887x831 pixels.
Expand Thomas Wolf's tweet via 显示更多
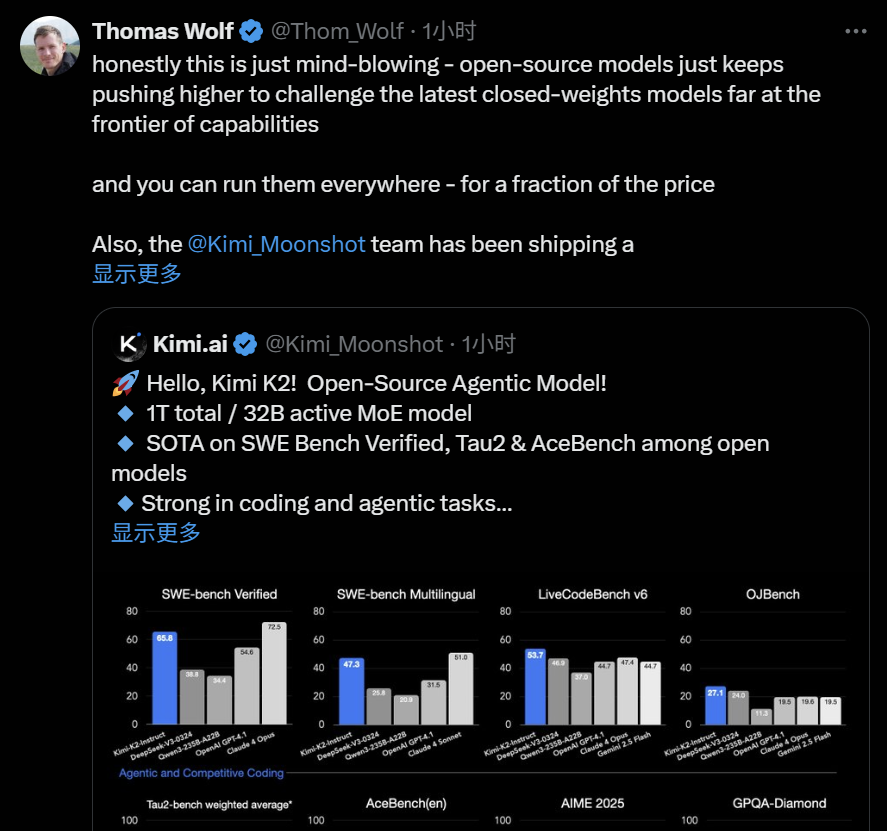tap(135, 273)
